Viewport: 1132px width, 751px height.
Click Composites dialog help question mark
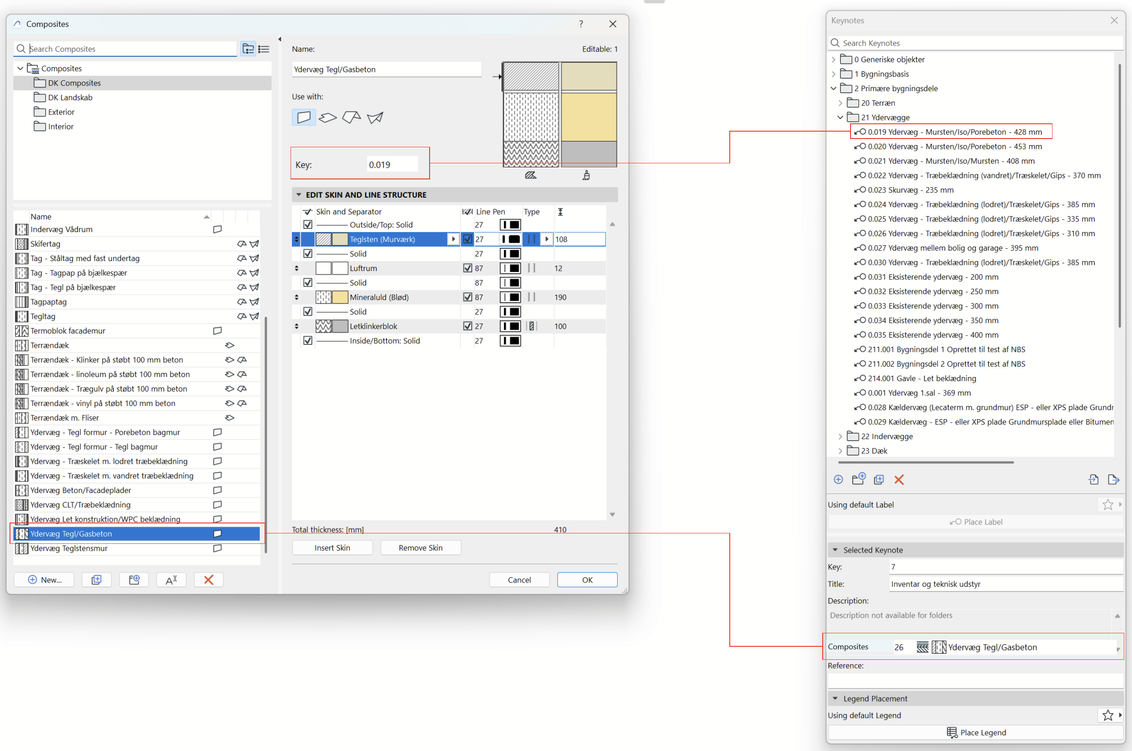coord(580,24)
